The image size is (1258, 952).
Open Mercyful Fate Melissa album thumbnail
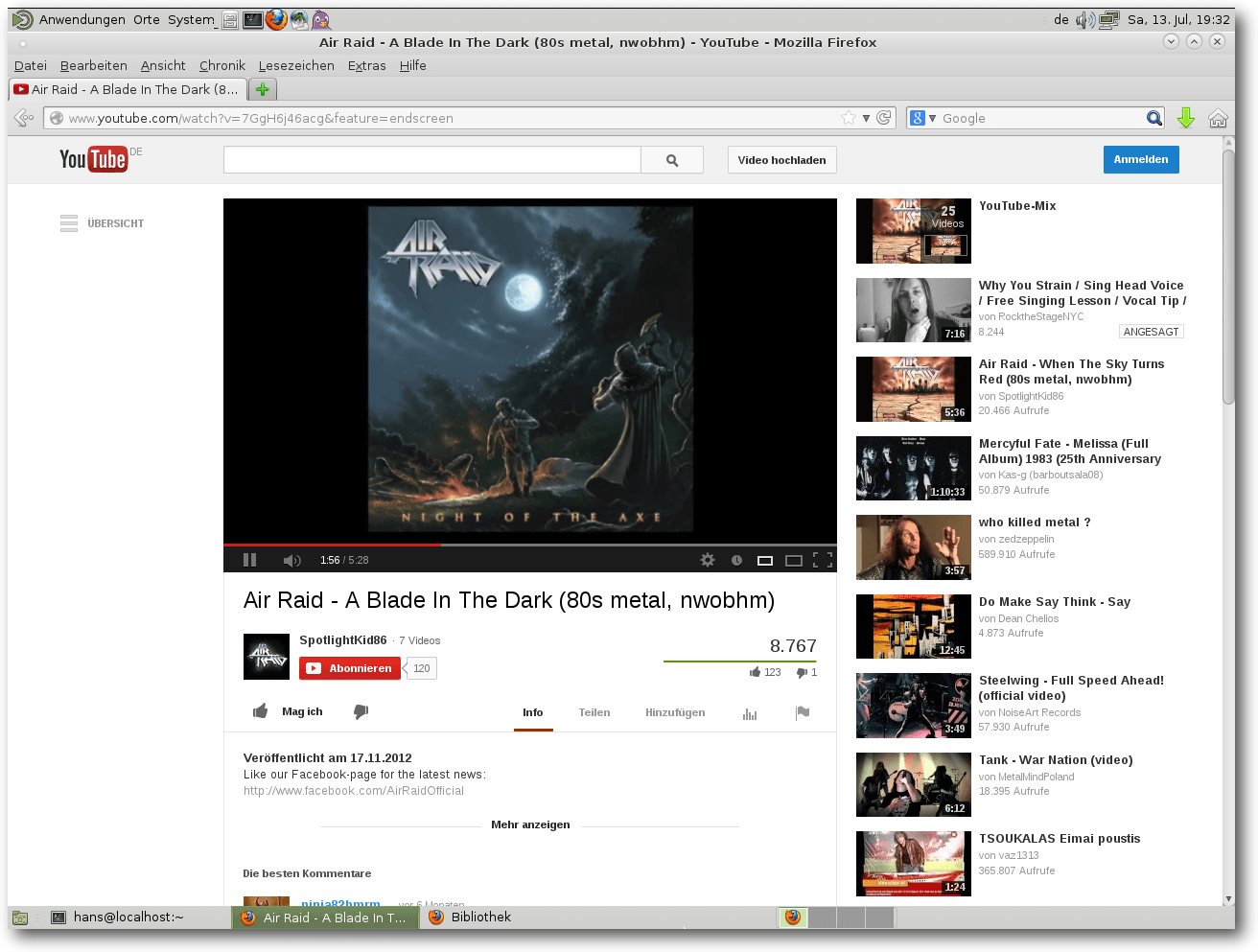coord(914,468)
